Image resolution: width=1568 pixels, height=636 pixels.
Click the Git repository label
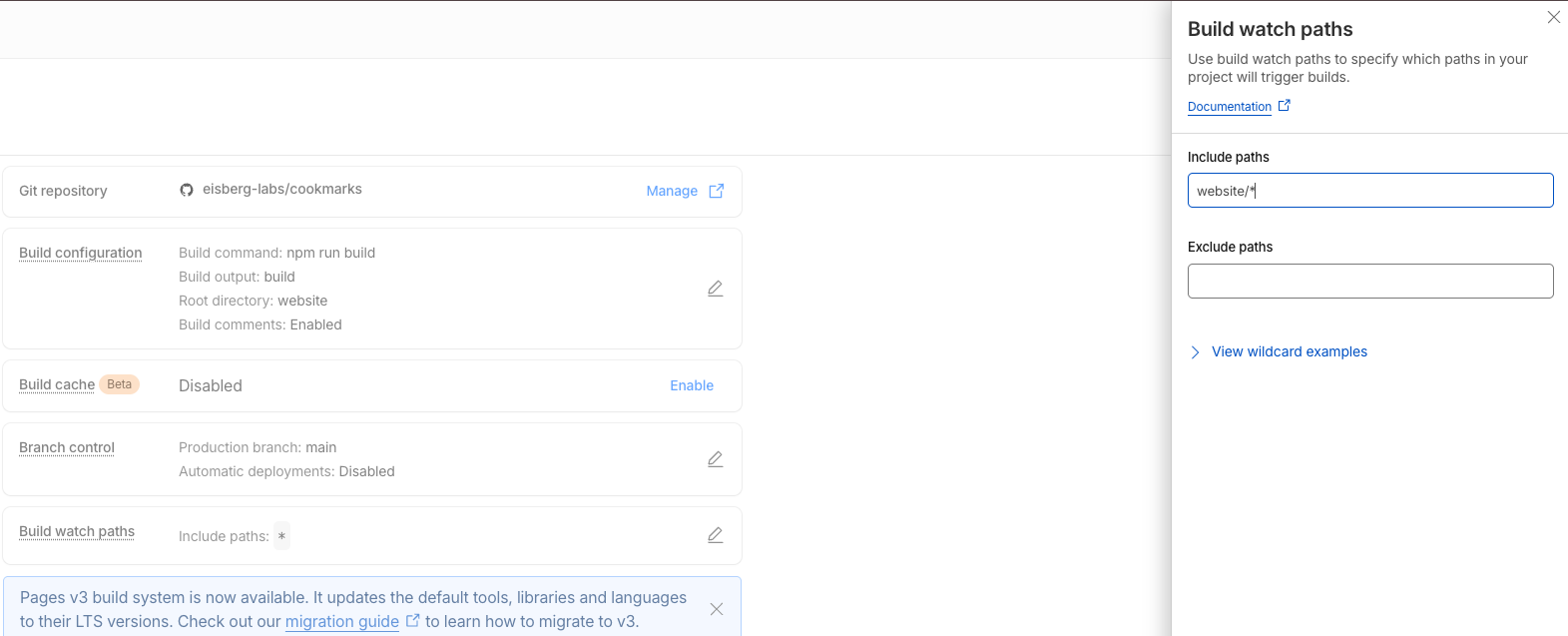(63, 191)
